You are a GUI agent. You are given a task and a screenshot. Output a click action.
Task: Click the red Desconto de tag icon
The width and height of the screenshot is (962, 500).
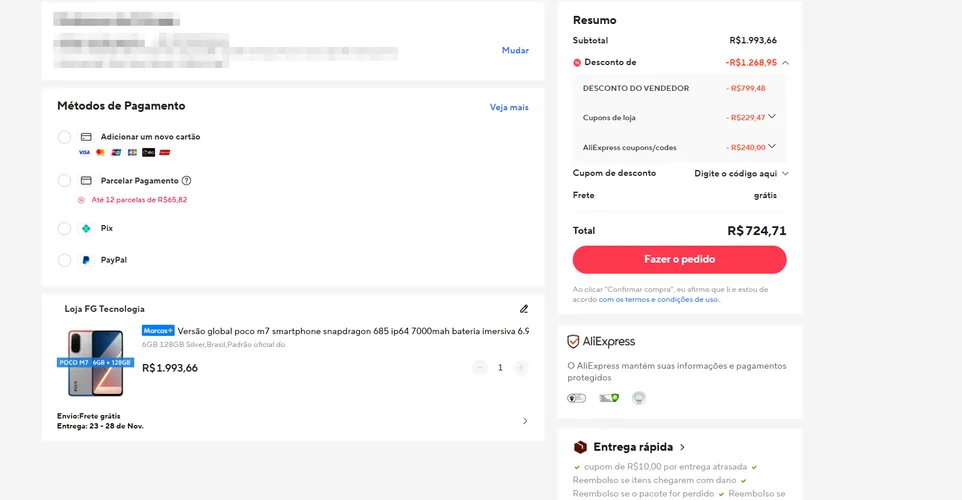click(x=577, y=63)
